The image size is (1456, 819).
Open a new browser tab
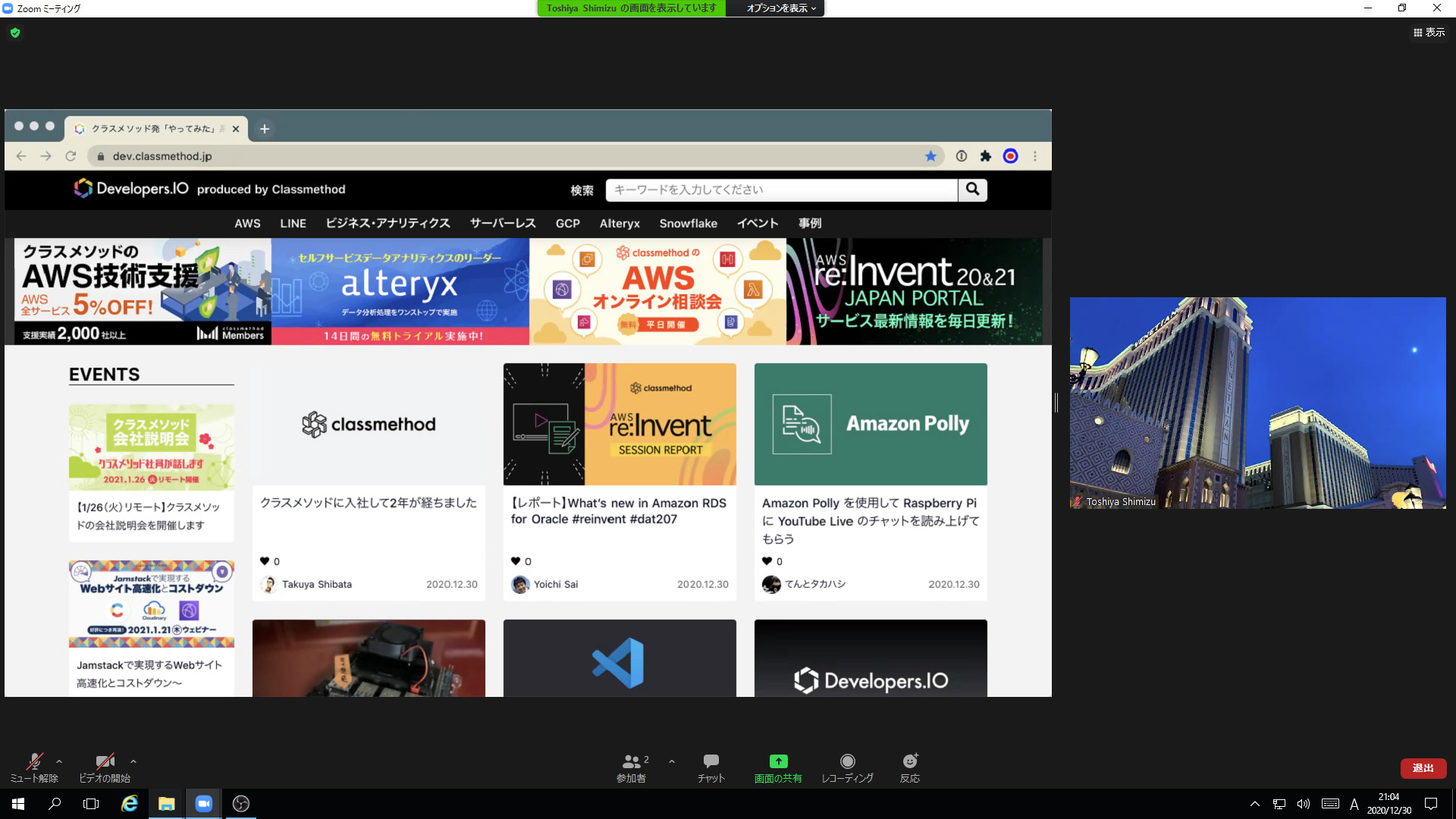(265, 129)
